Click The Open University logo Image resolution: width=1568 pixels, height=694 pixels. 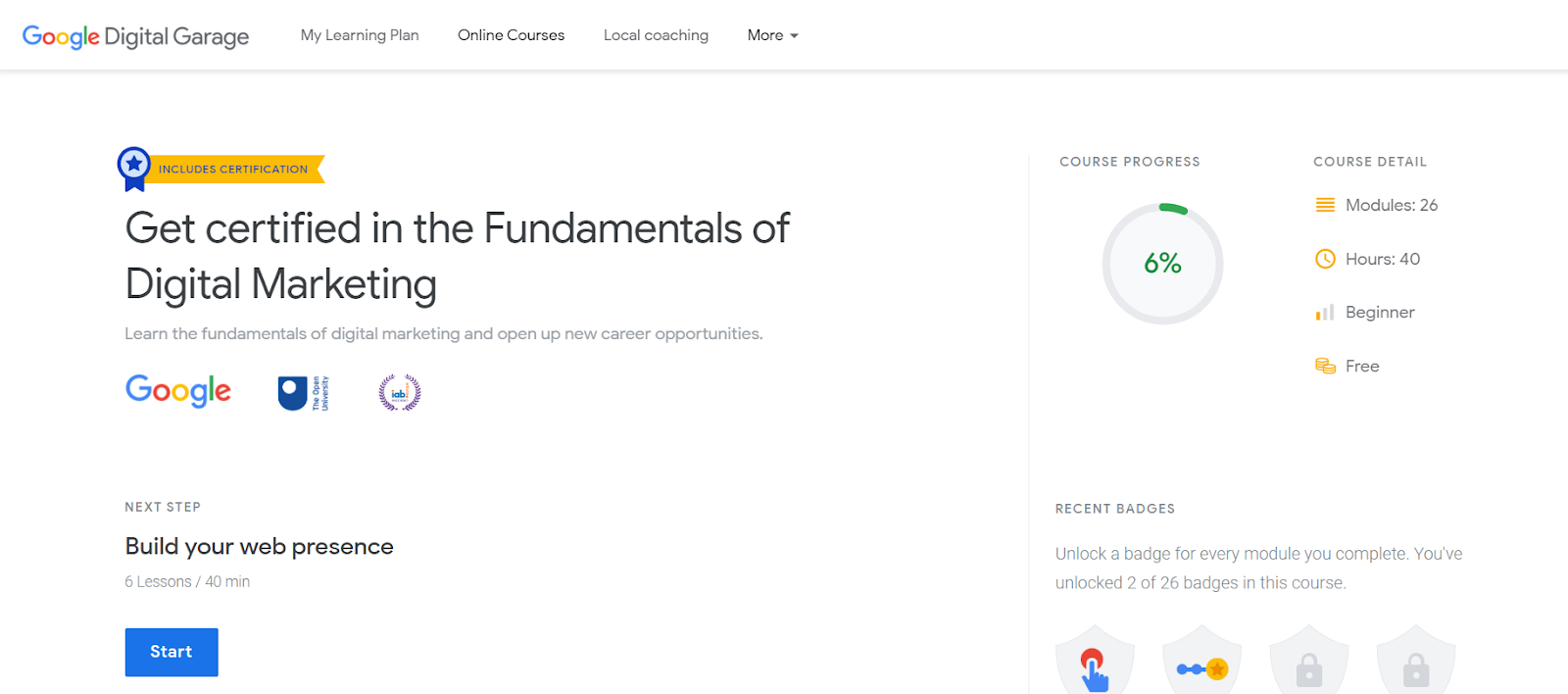(x=303, y=393)
